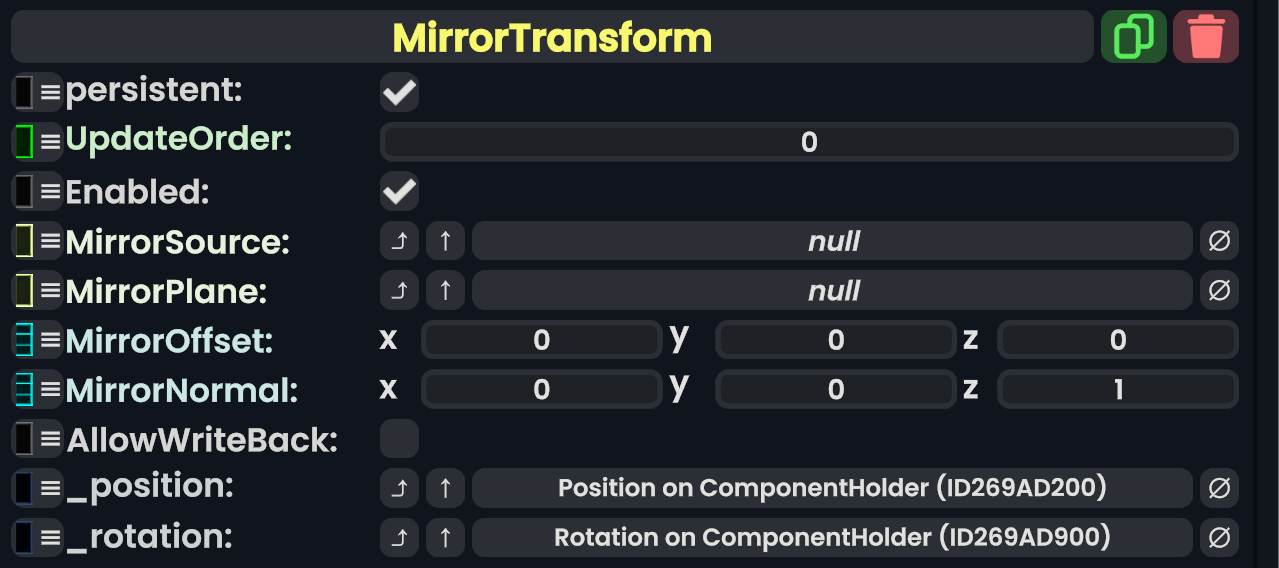Uncheck the persistent checkbox
The width and height of the screenshot is (1279, 568).
399,93
